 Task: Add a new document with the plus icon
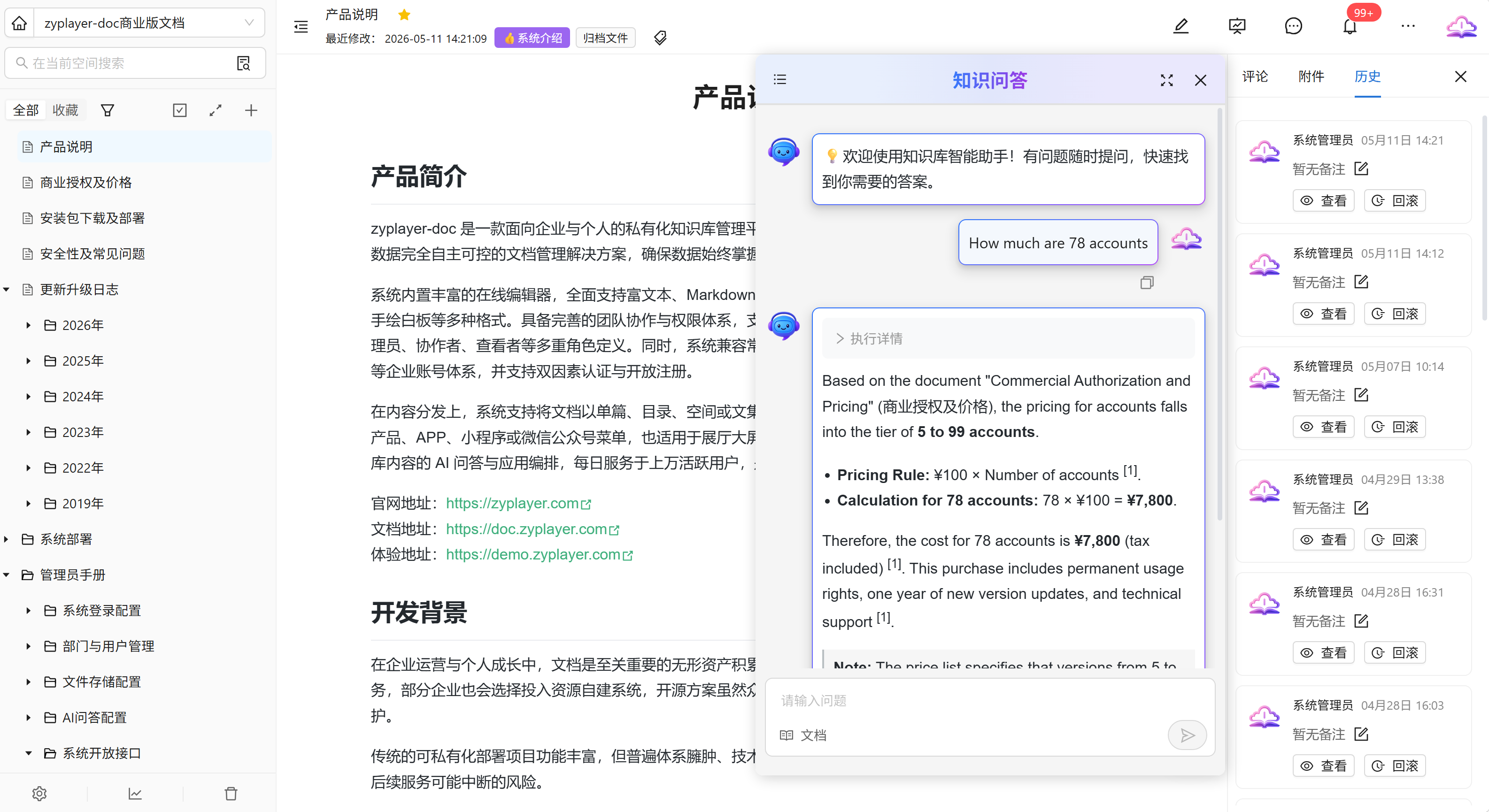coord(251,110)
